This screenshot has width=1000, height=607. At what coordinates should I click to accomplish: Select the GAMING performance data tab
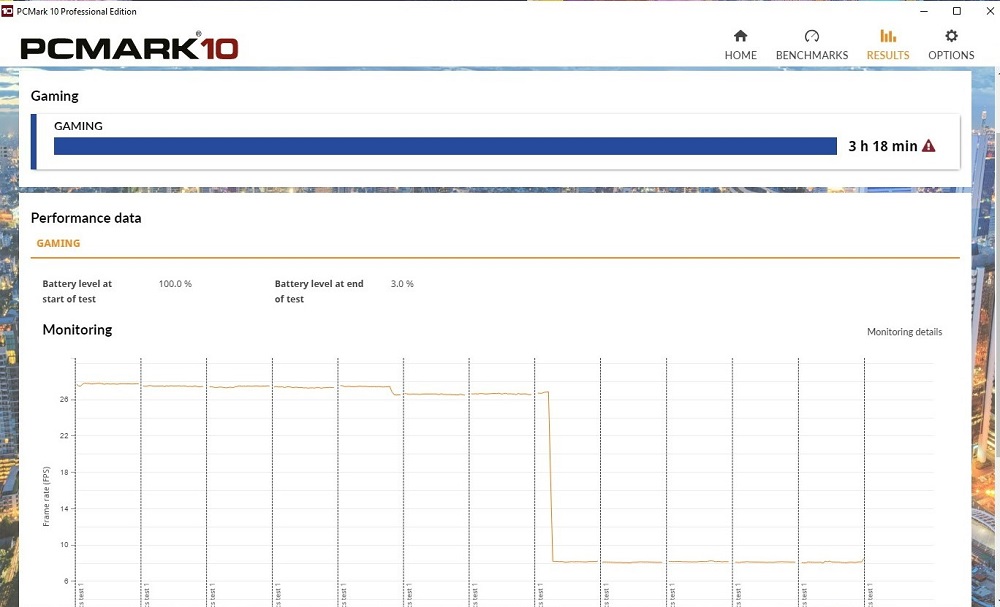58,243
